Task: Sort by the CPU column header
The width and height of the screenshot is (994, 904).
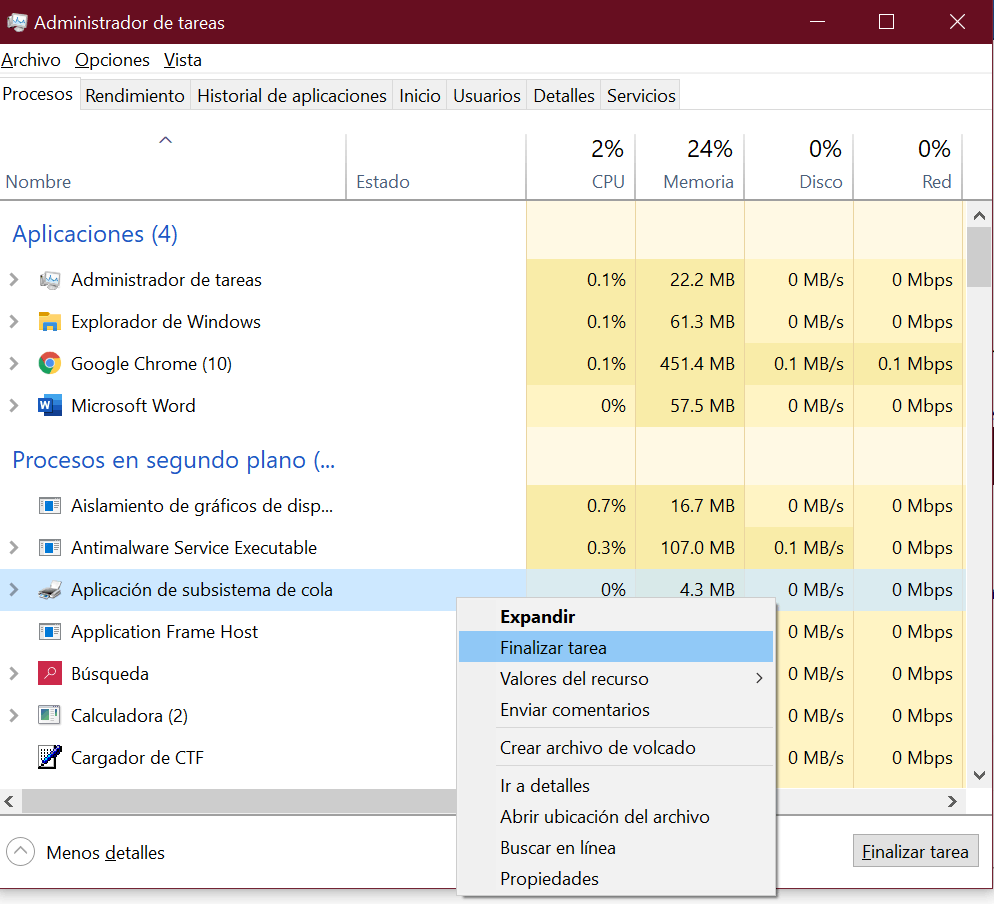Action: pos(580,167)
